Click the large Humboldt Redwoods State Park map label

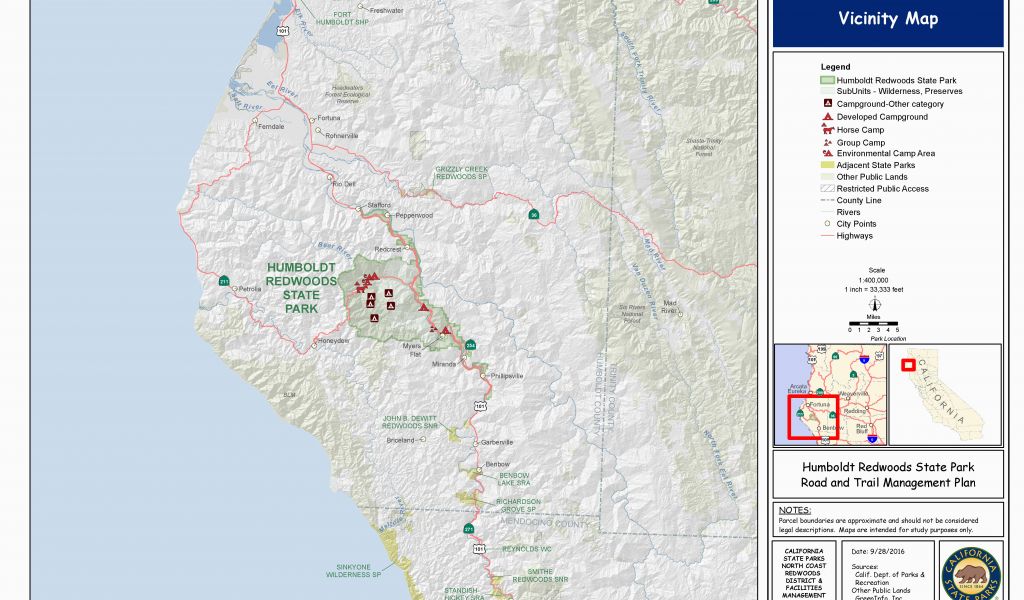click(301, 288)
